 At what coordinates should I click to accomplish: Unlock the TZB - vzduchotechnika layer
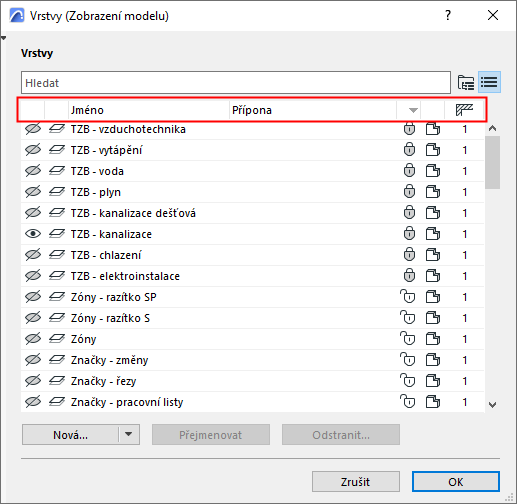point(409,129)
